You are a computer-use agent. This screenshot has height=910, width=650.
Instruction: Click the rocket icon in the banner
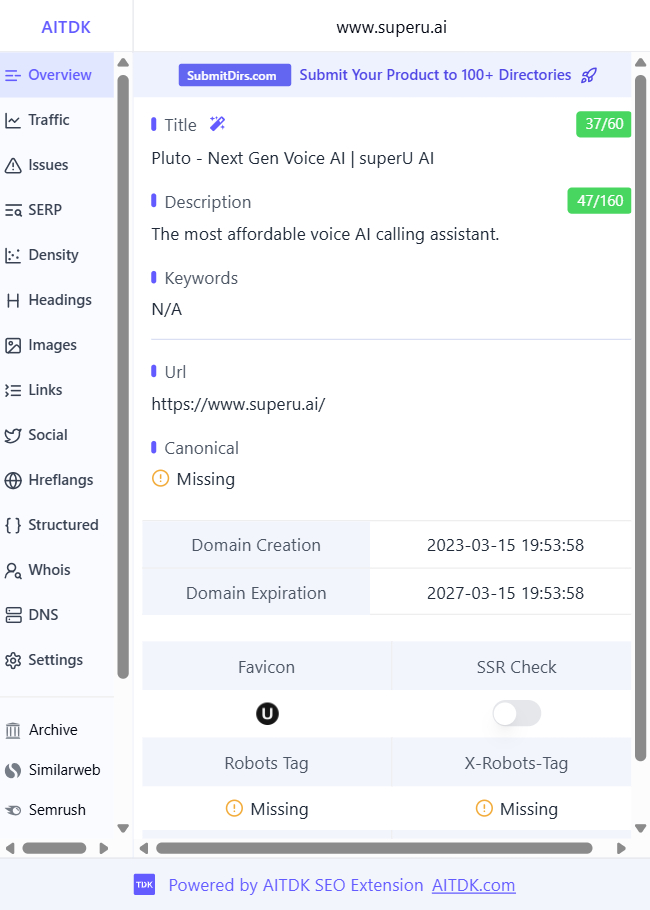[589, 75]
